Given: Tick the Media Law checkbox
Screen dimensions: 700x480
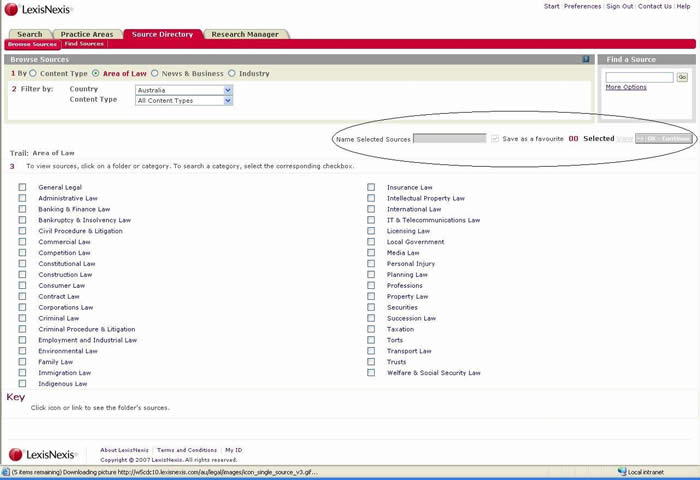Looking at the screenshot, I should [371, 253].
